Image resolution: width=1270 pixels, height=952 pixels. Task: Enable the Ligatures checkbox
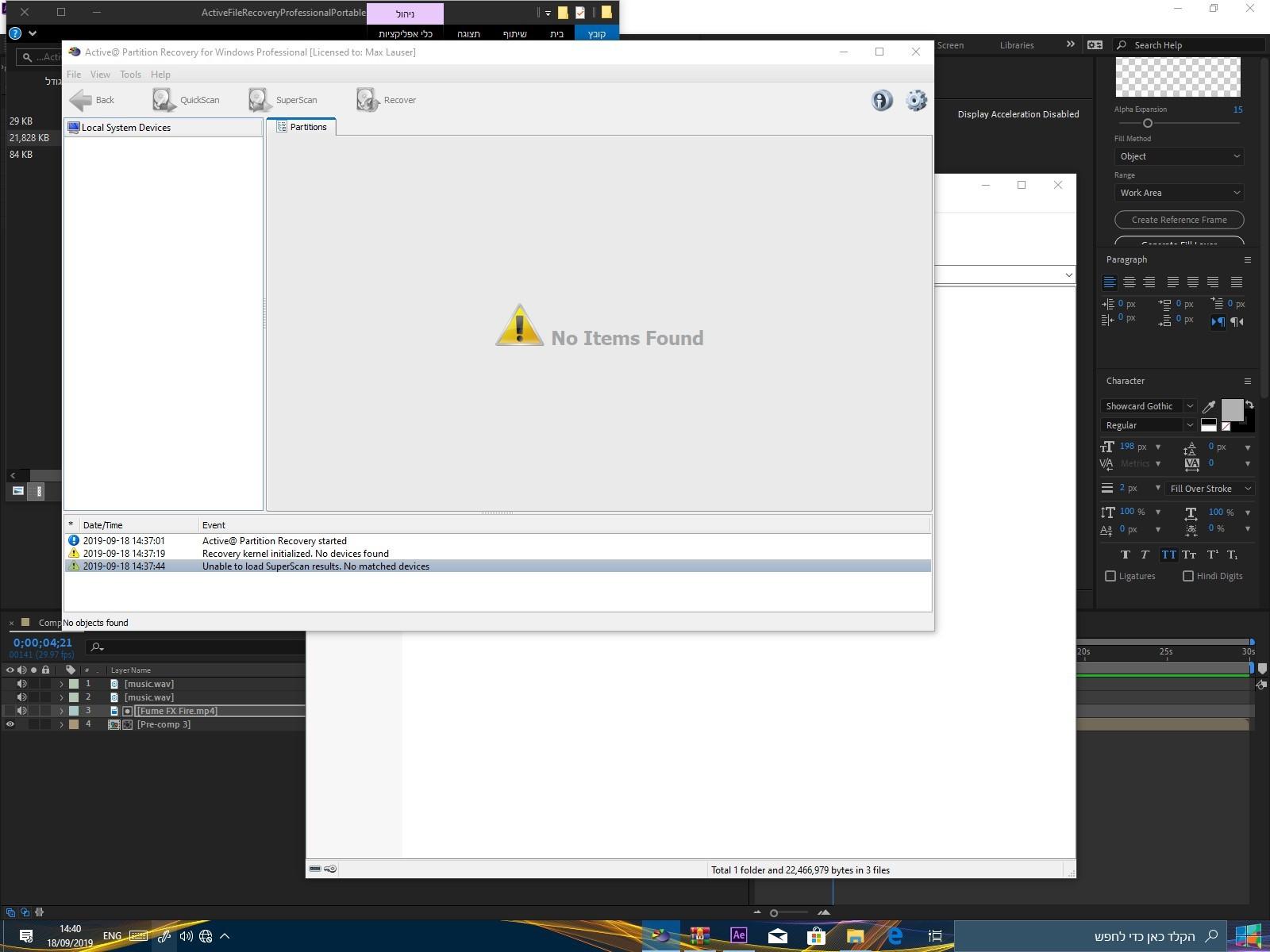[1110, 577]
